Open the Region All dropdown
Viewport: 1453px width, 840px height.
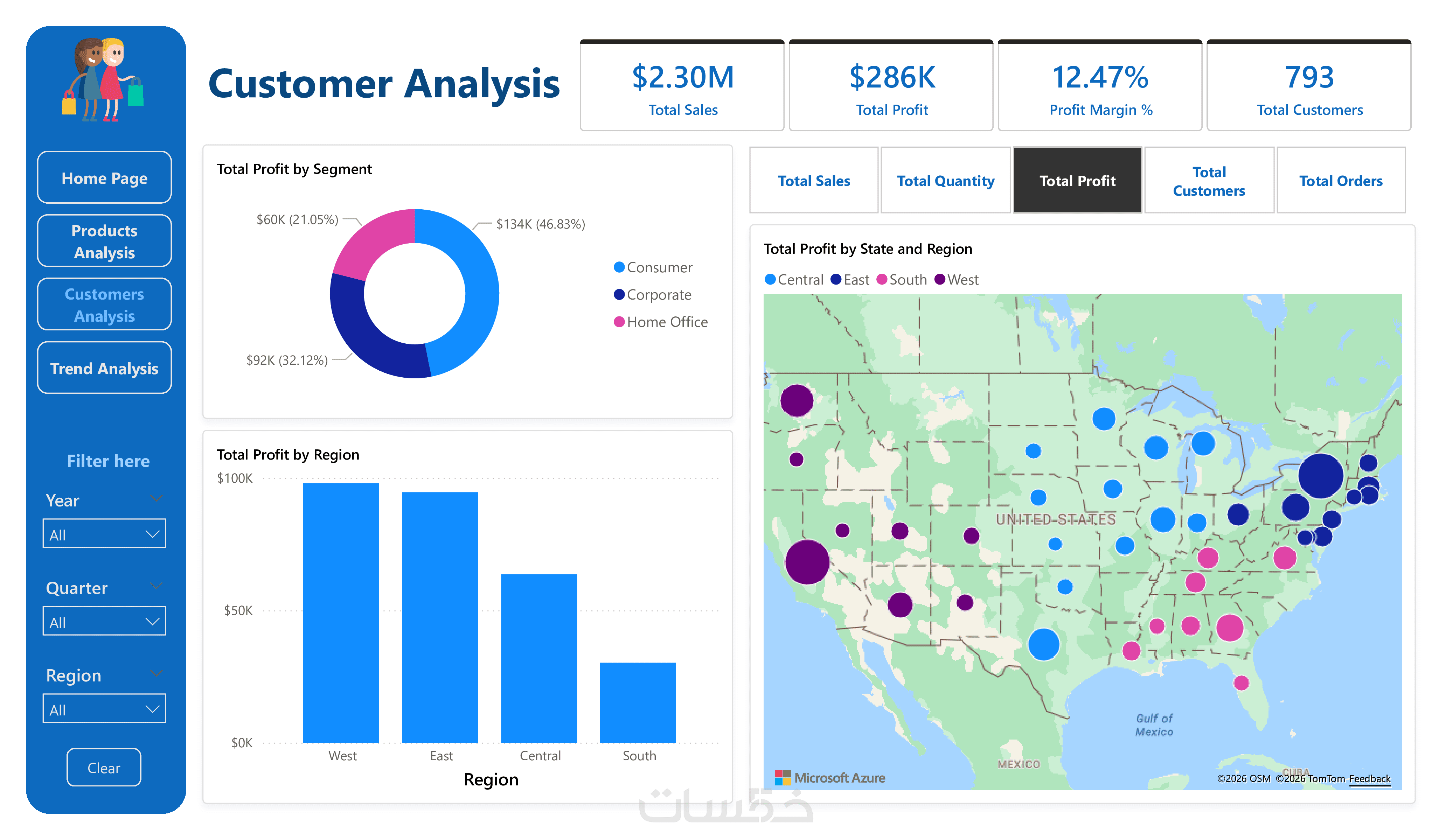click(104, 709)
